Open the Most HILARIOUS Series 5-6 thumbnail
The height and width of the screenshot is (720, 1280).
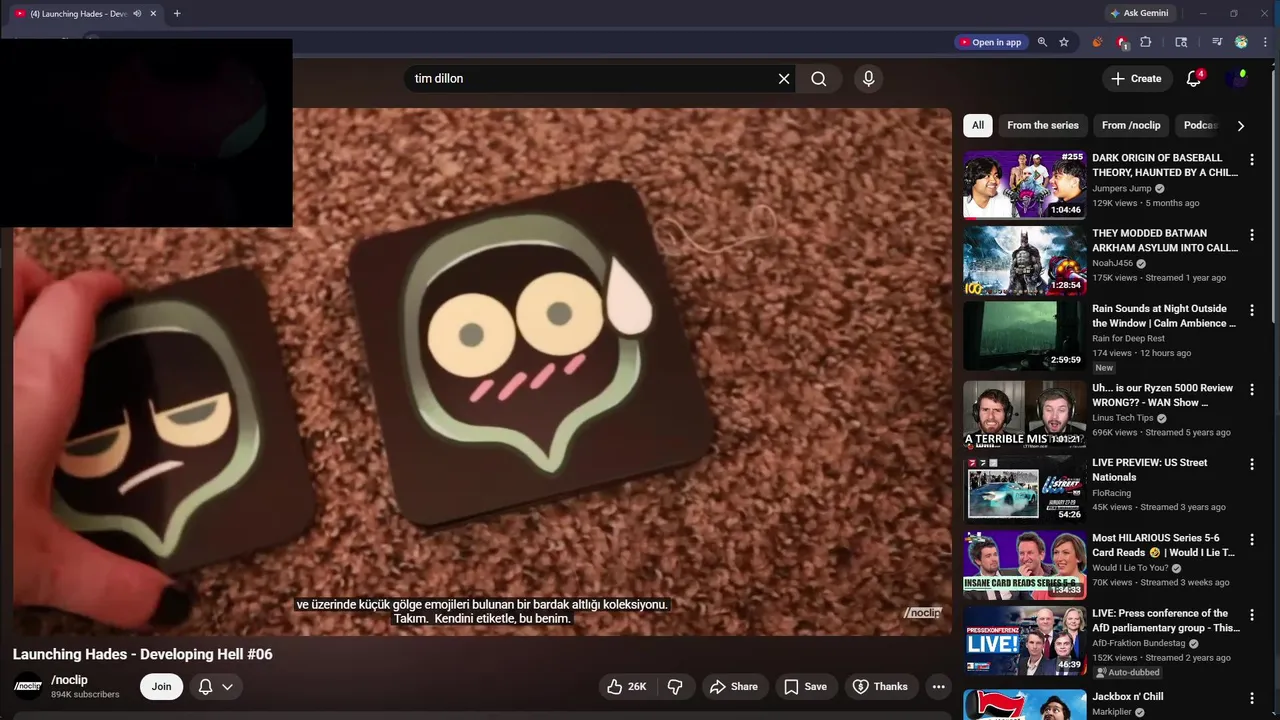[x=1024, y=564]
